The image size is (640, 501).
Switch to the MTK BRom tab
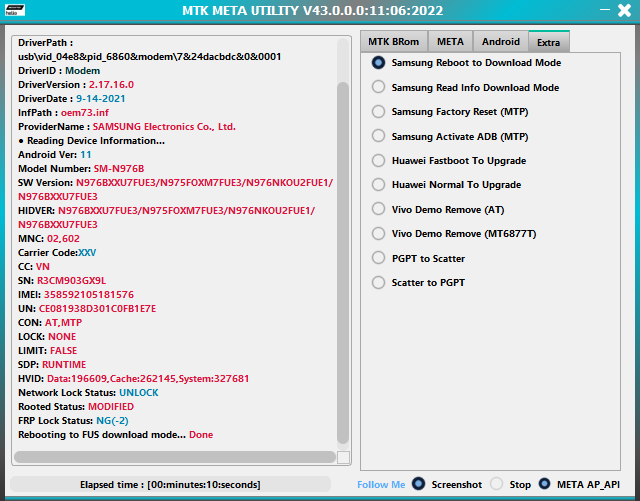pos(393,42)
